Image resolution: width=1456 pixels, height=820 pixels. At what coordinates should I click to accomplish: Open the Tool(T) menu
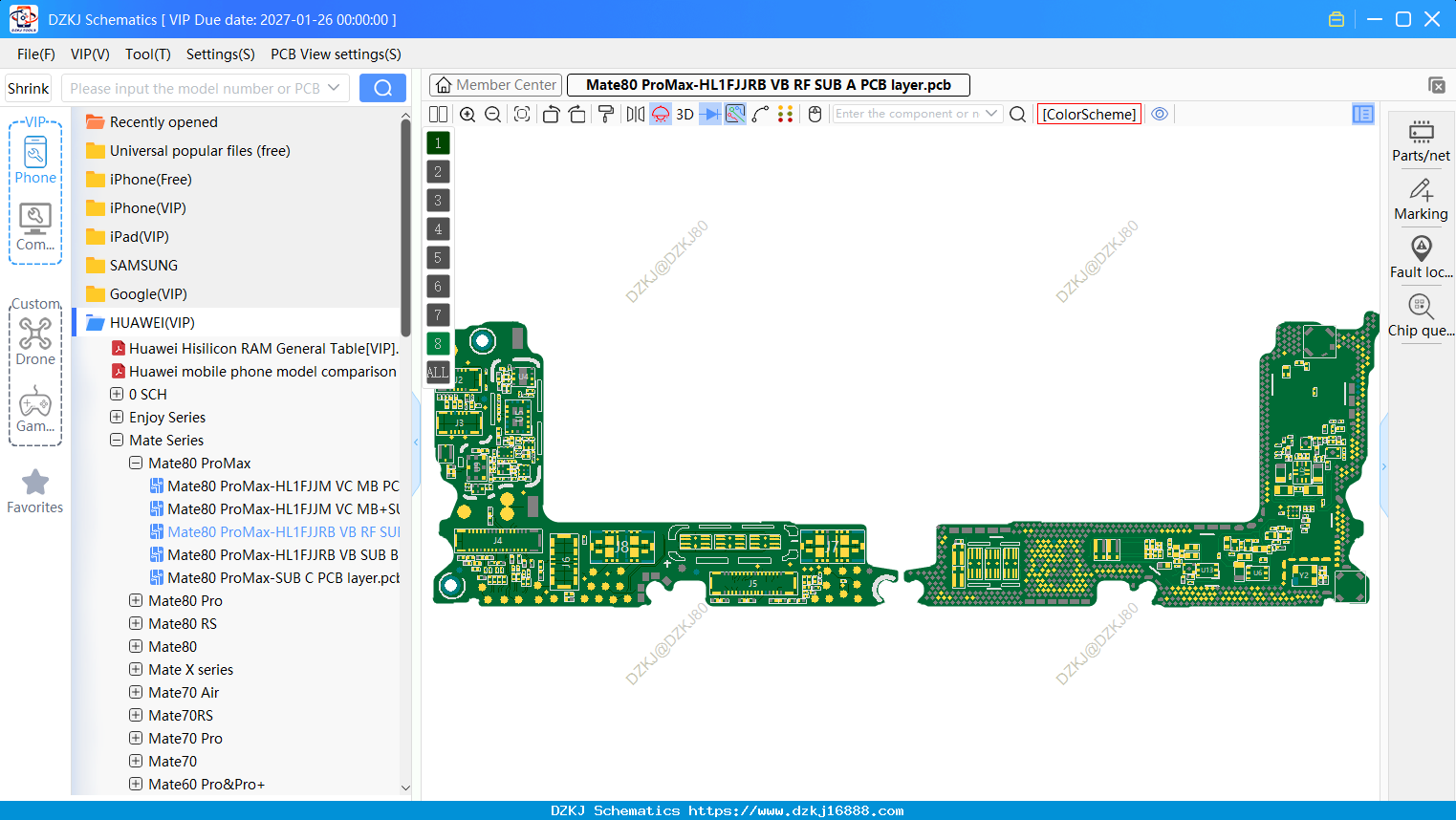pyautogui.click(x=147, y=54)
